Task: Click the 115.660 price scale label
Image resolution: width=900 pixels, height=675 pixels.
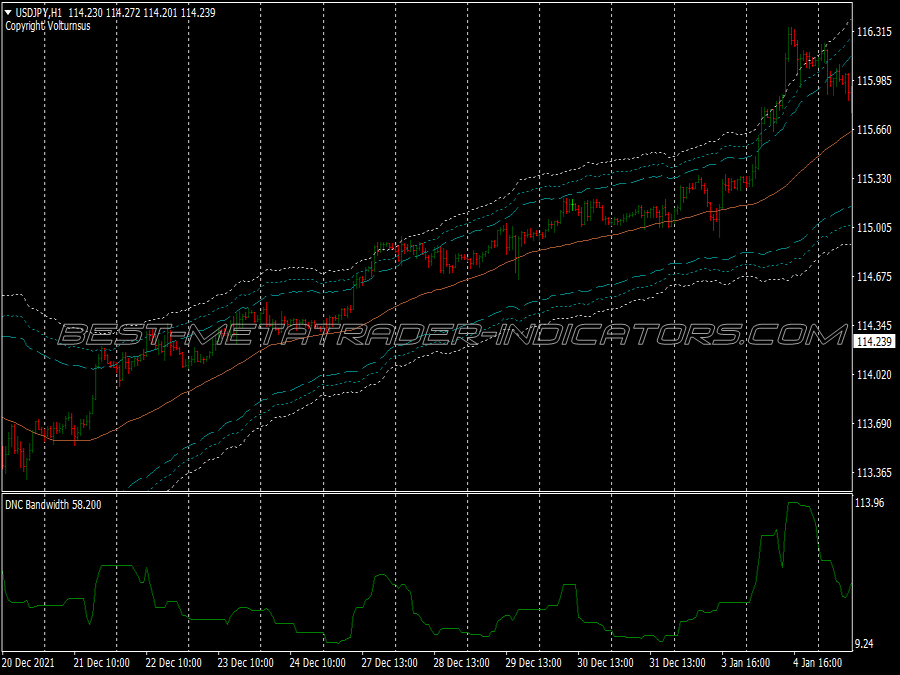Action: click(874, 130)
